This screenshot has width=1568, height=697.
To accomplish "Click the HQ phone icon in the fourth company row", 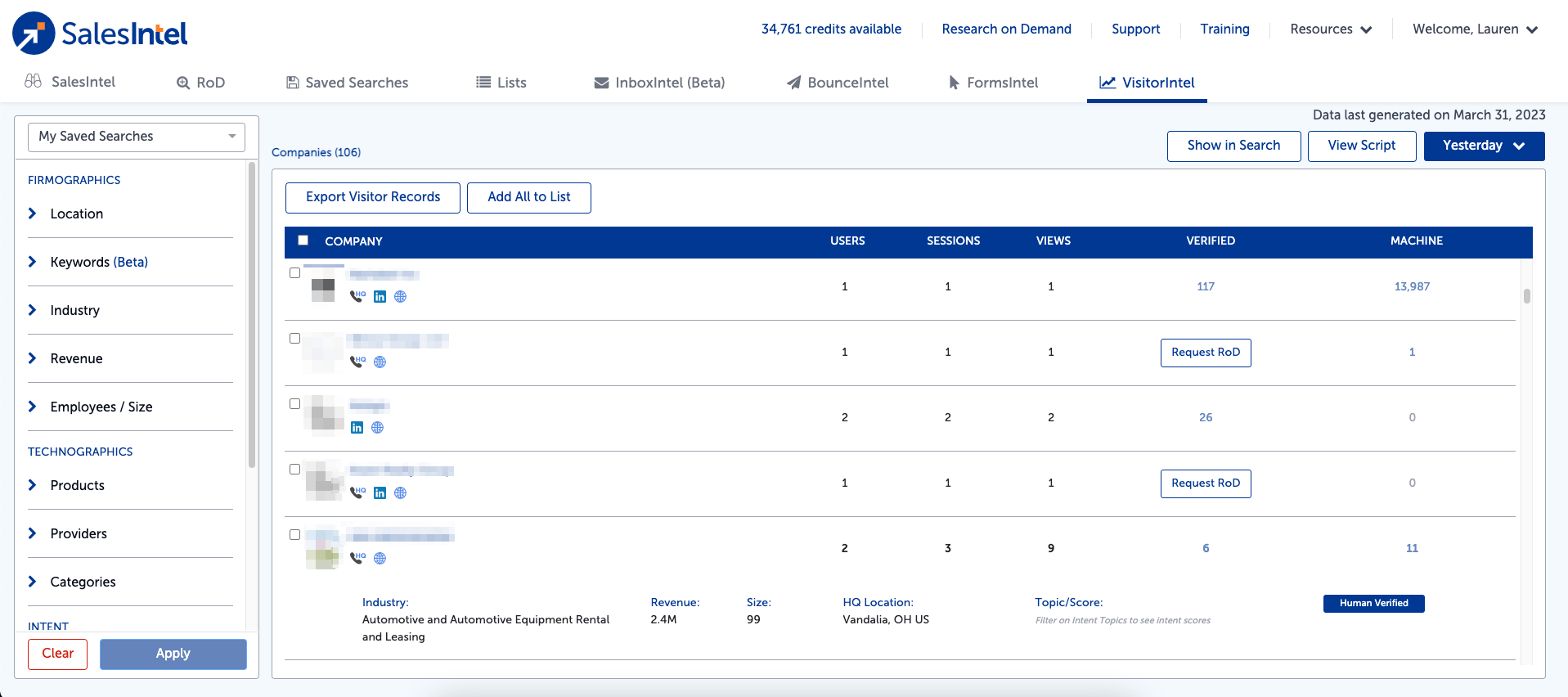I will click(357, 492).
